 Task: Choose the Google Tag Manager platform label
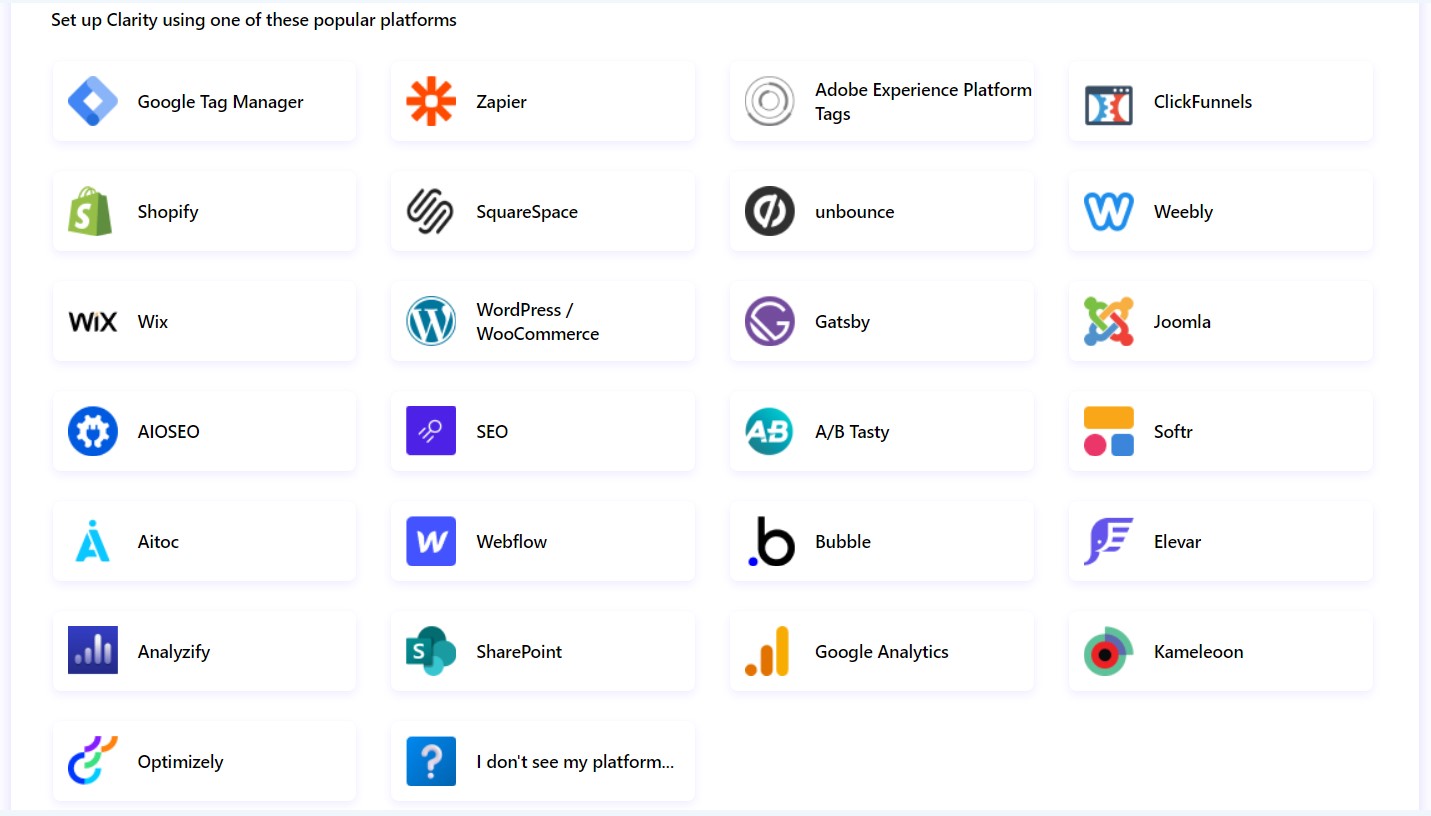[x=220, y=102]
